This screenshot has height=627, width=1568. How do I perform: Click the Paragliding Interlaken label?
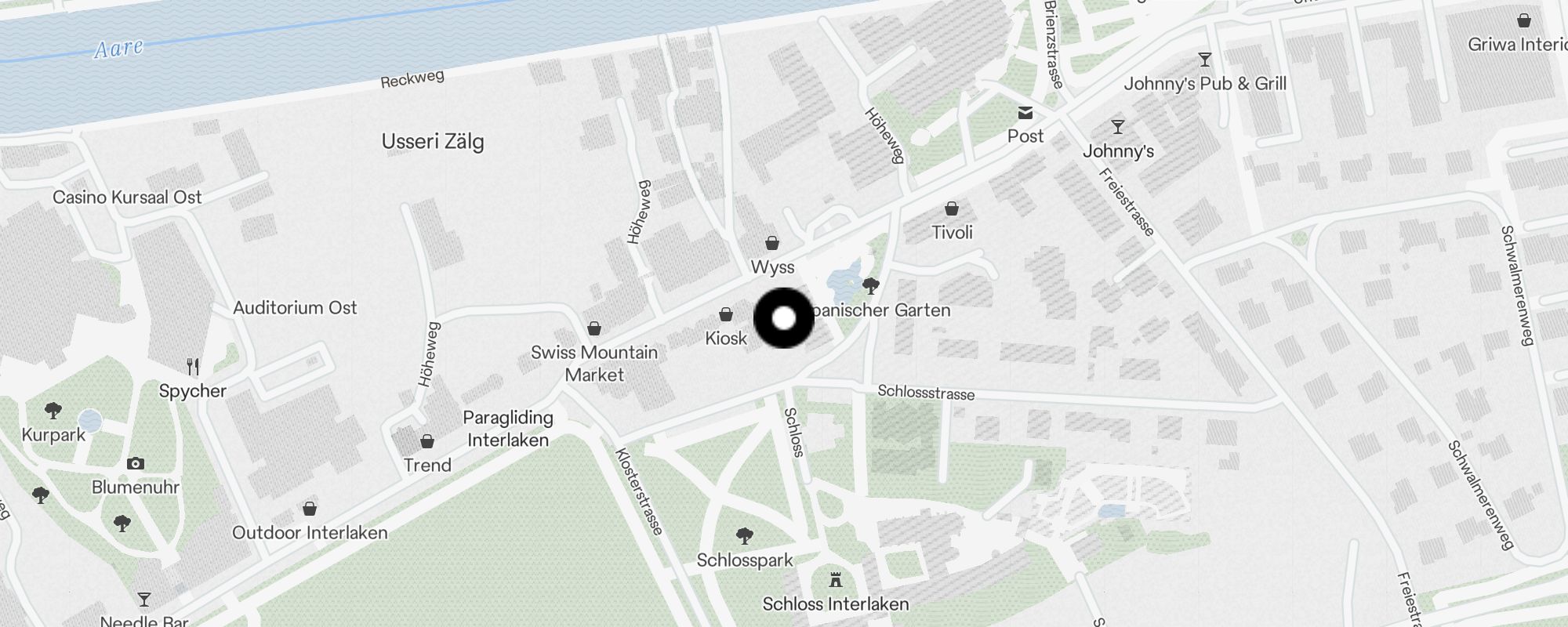[x=508, y=429]
